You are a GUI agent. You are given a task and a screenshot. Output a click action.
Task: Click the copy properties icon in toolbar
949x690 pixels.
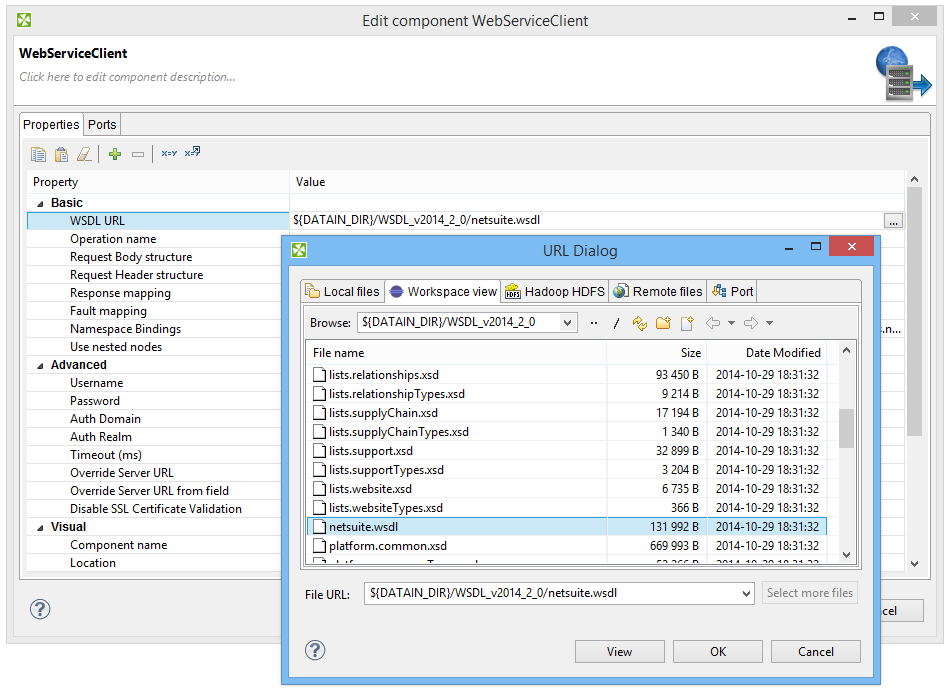[x=38, y=154]
